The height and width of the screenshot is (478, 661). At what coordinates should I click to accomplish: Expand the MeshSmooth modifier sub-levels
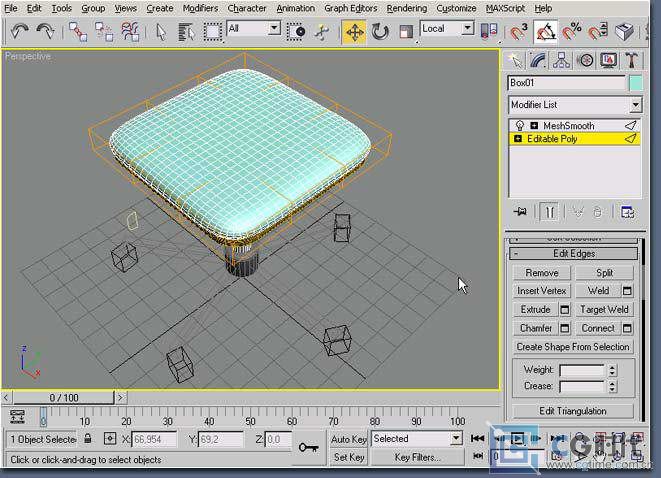pos(534,126)
